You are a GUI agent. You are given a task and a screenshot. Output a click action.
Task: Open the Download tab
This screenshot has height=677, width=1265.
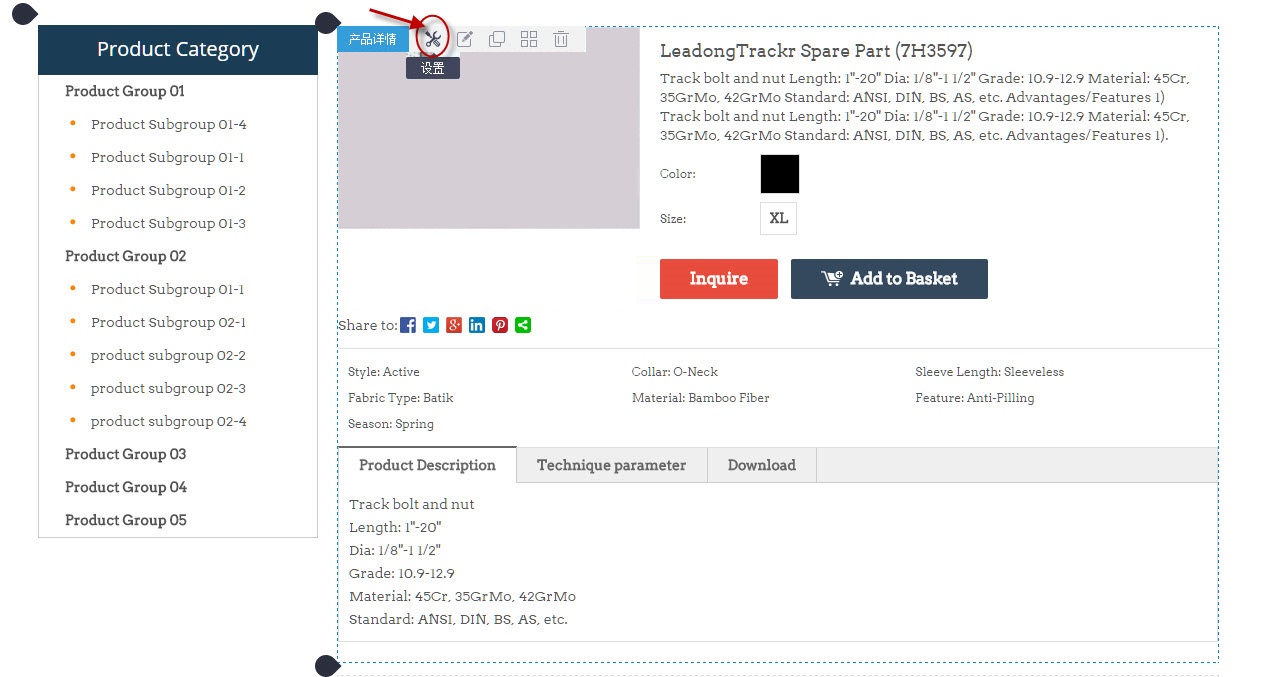pos(761,465)
